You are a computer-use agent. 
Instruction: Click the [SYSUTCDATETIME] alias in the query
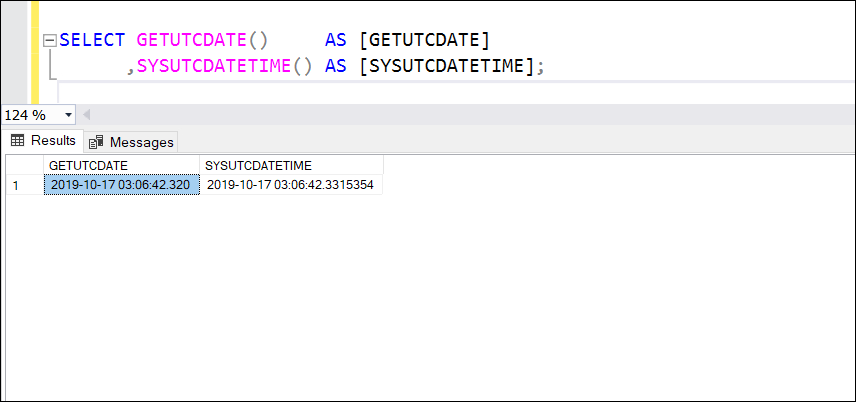[x=446, y=66]
